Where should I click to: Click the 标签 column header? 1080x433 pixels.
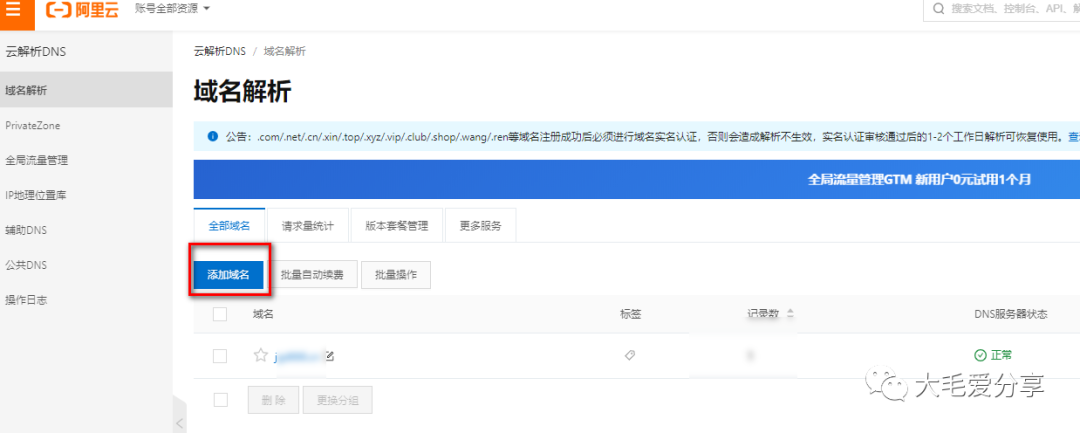(631, 314)
